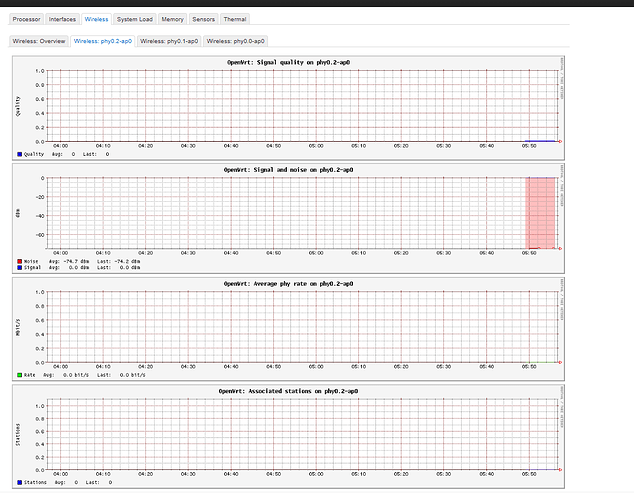Click the blue Signal legend swatch
This screenshot has height=500, width=634.
click(x=18, y=267)
